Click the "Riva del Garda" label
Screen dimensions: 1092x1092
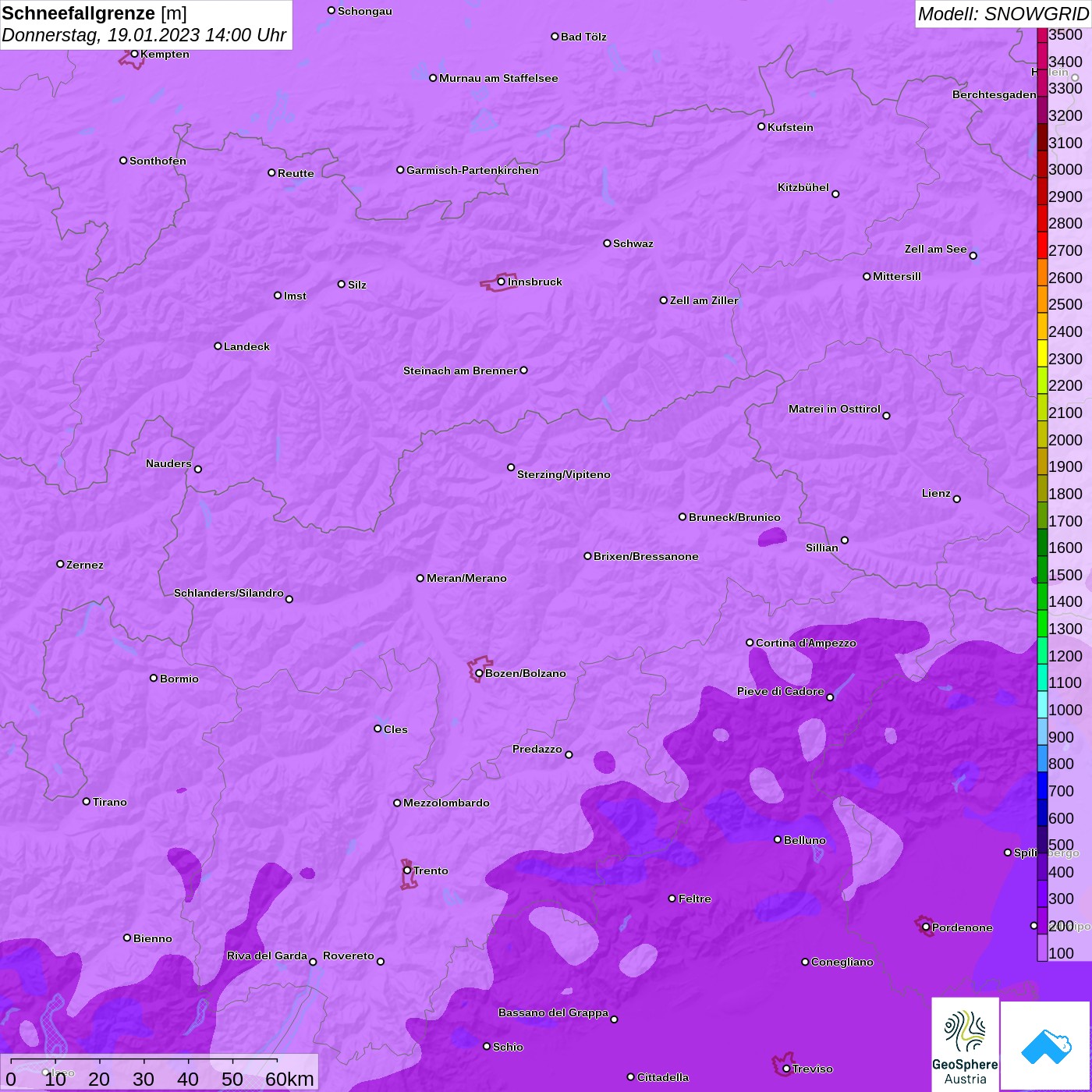267,955
